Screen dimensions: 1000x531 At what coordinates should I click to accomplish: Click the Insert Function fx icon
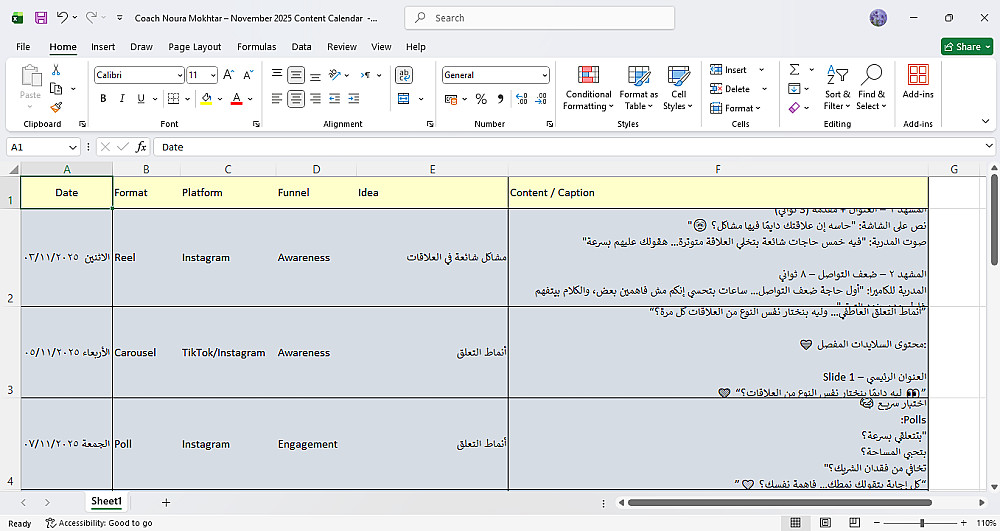[141, 147]
